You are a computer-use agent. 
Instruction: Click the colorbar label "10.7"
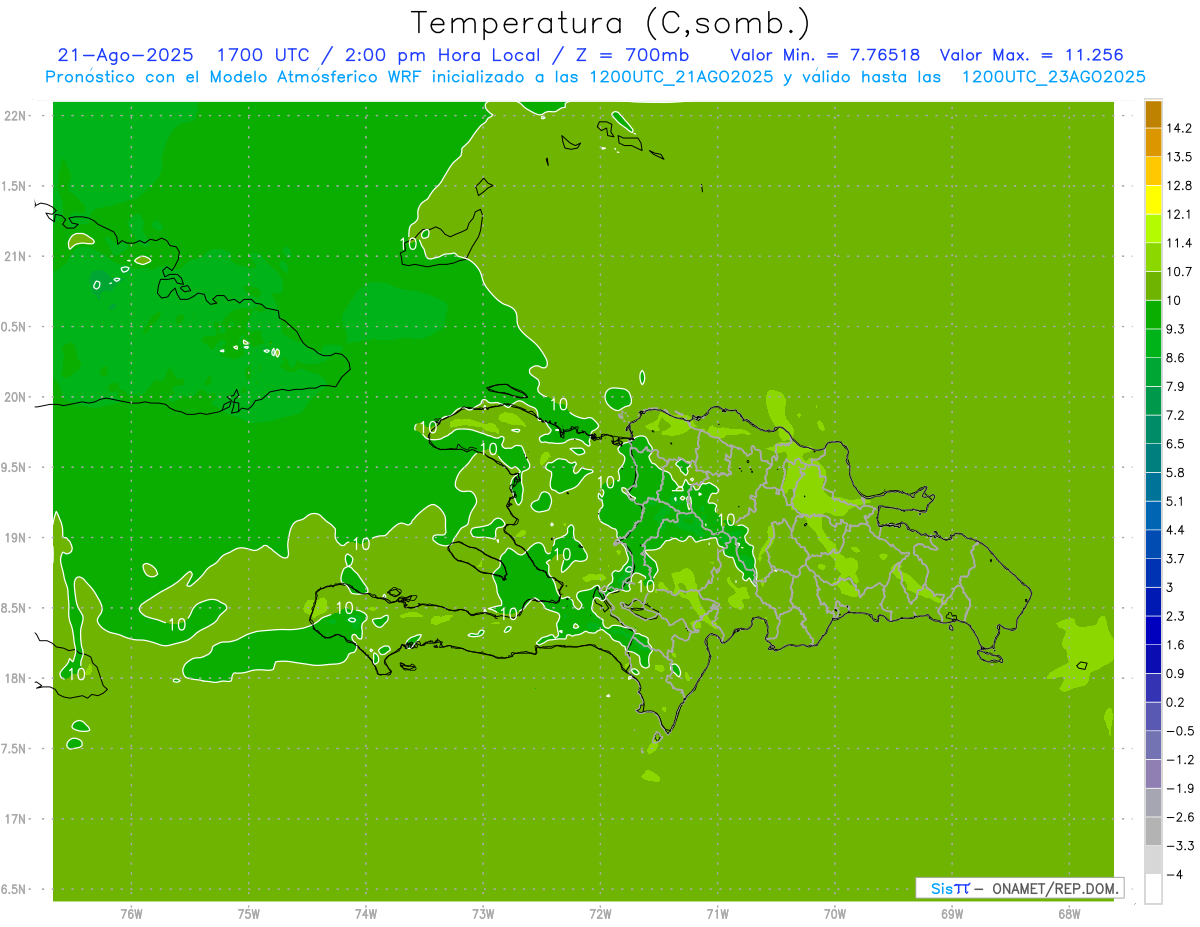[x=1178, y=272]
